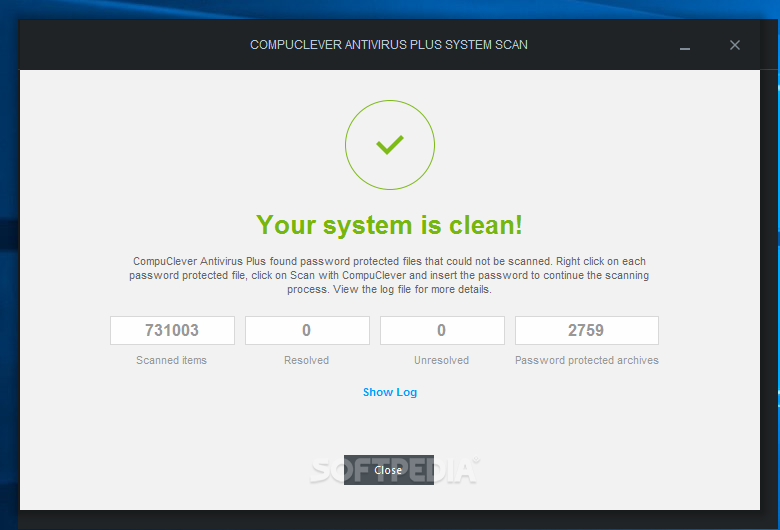Click the 'Password protected archives' label
This screenshot has height=530, width=780.
point(586,360)
